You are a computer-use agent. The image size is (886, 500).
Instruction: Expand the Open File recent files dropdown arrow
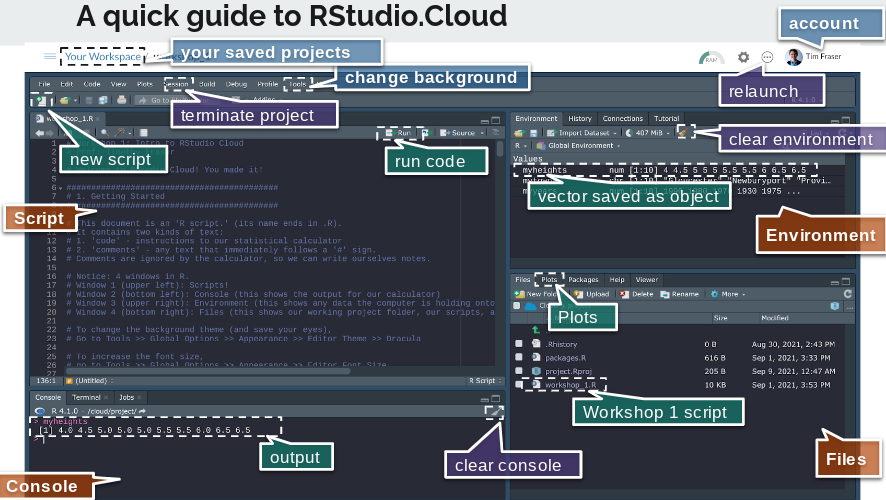pyautogui.click(x=75, y=101)
